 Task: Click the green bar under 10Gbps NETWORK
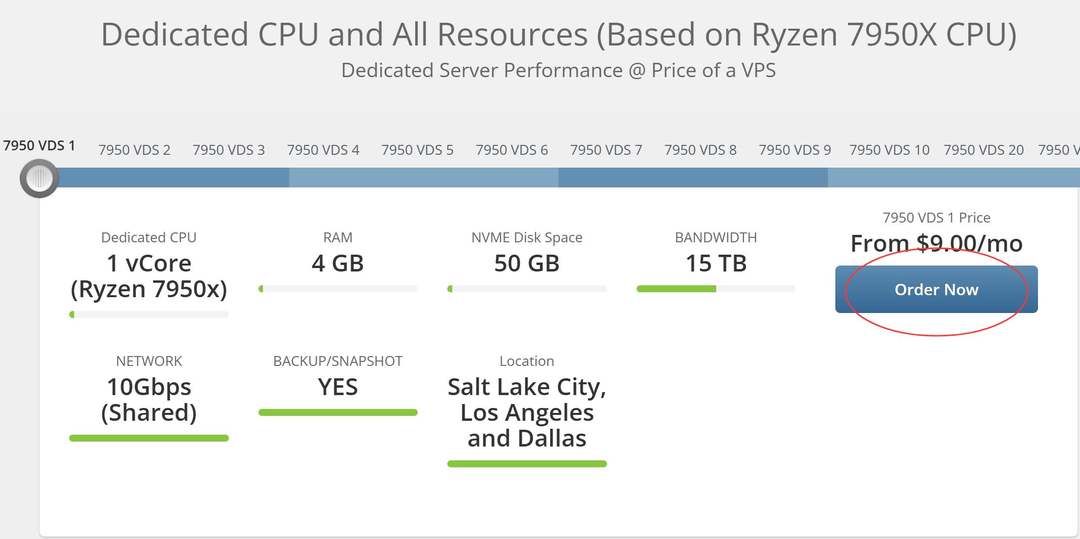coord(149,437)
